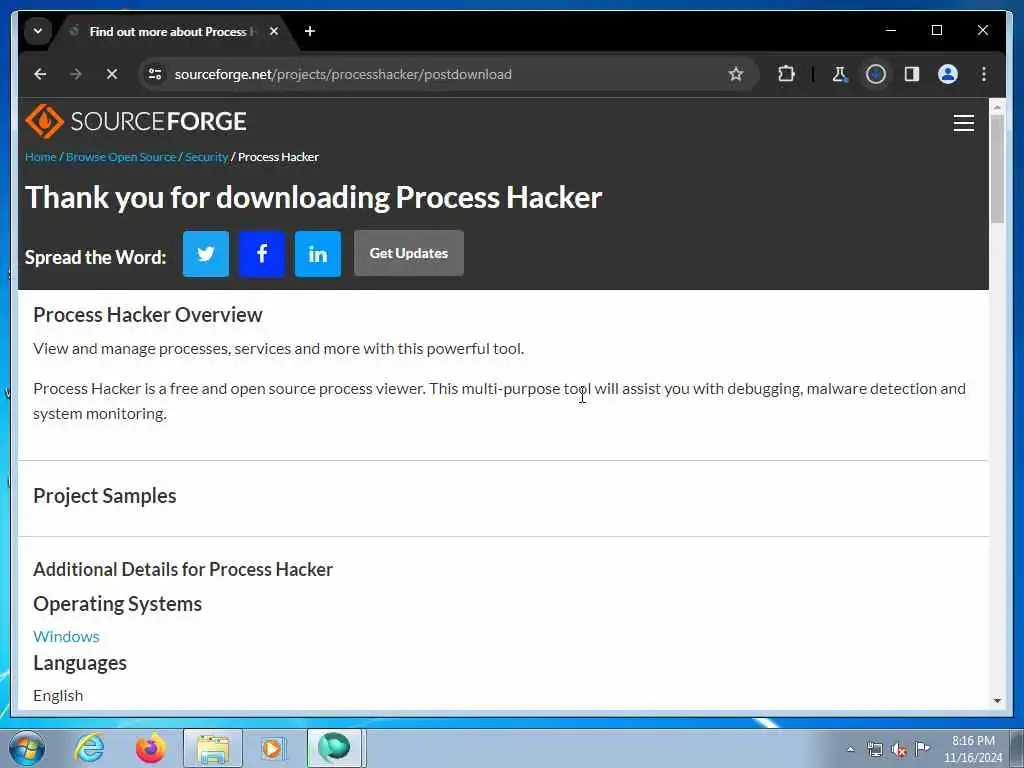Image resolution: width=1024 pixels, height=768 pixels.
Task: Click the scrollbar down arrow
Action: [997, 700]
